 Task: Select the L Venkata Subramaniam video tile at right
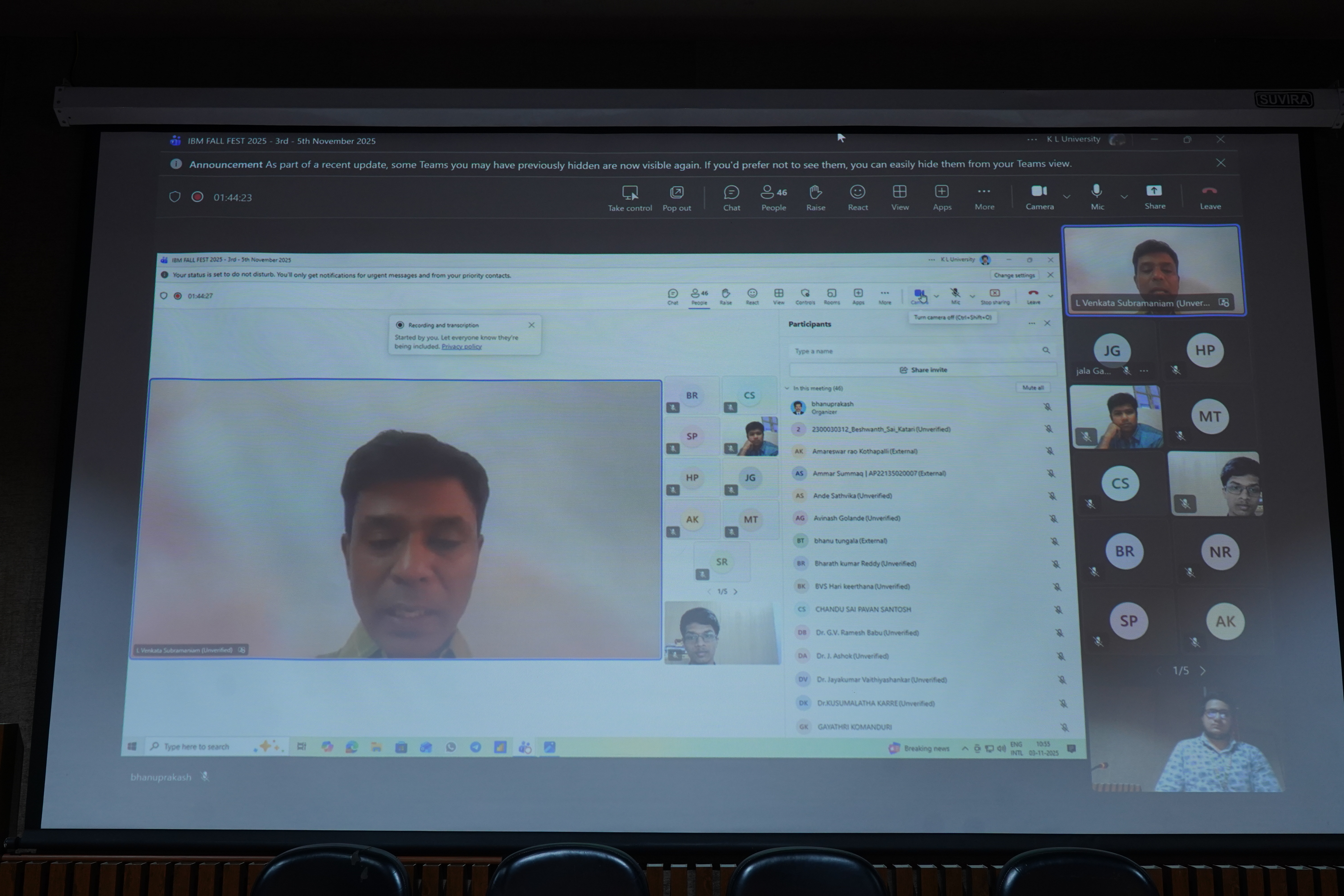1154,270
